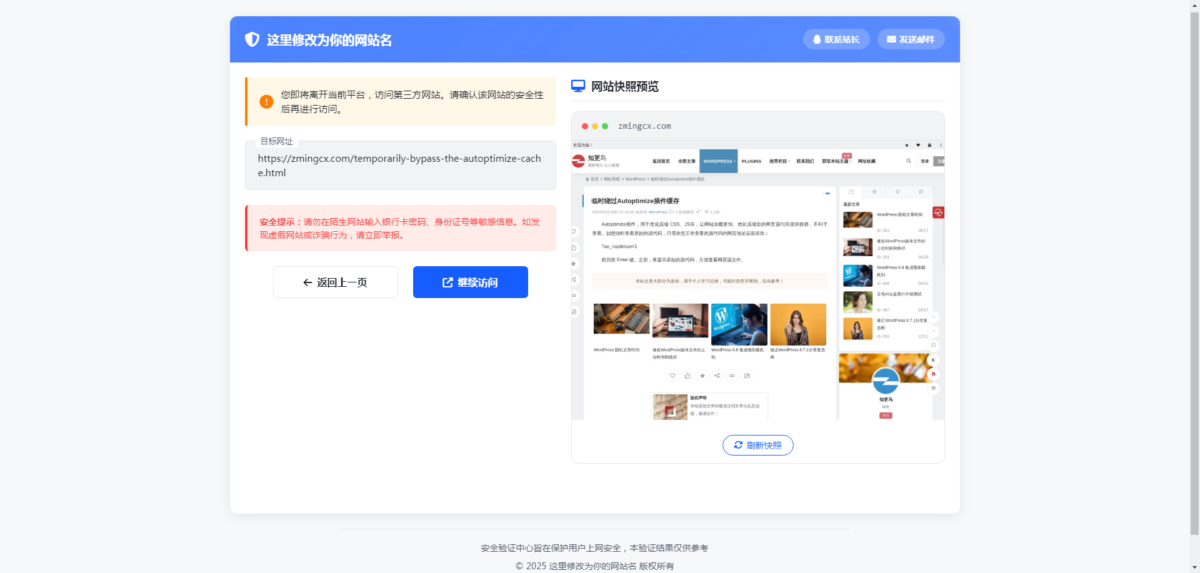The height and width of the screenshot is (573, 1200).
Task: Click the green dot in preview window
Action: pos(606,126)
